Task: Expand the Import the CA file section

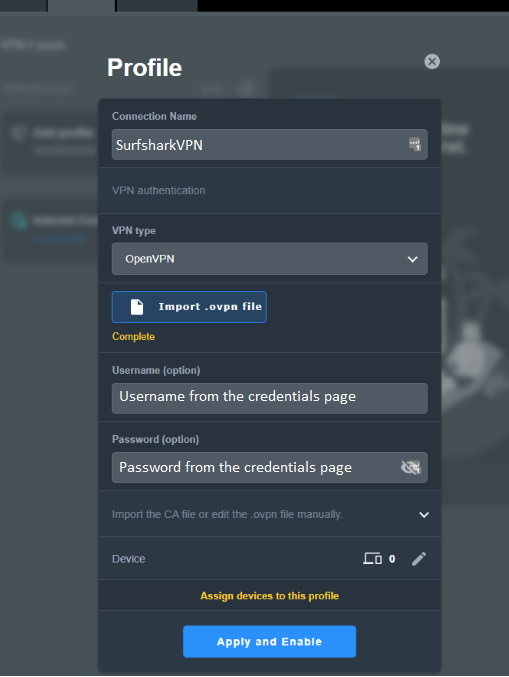Action: point(270,515)
